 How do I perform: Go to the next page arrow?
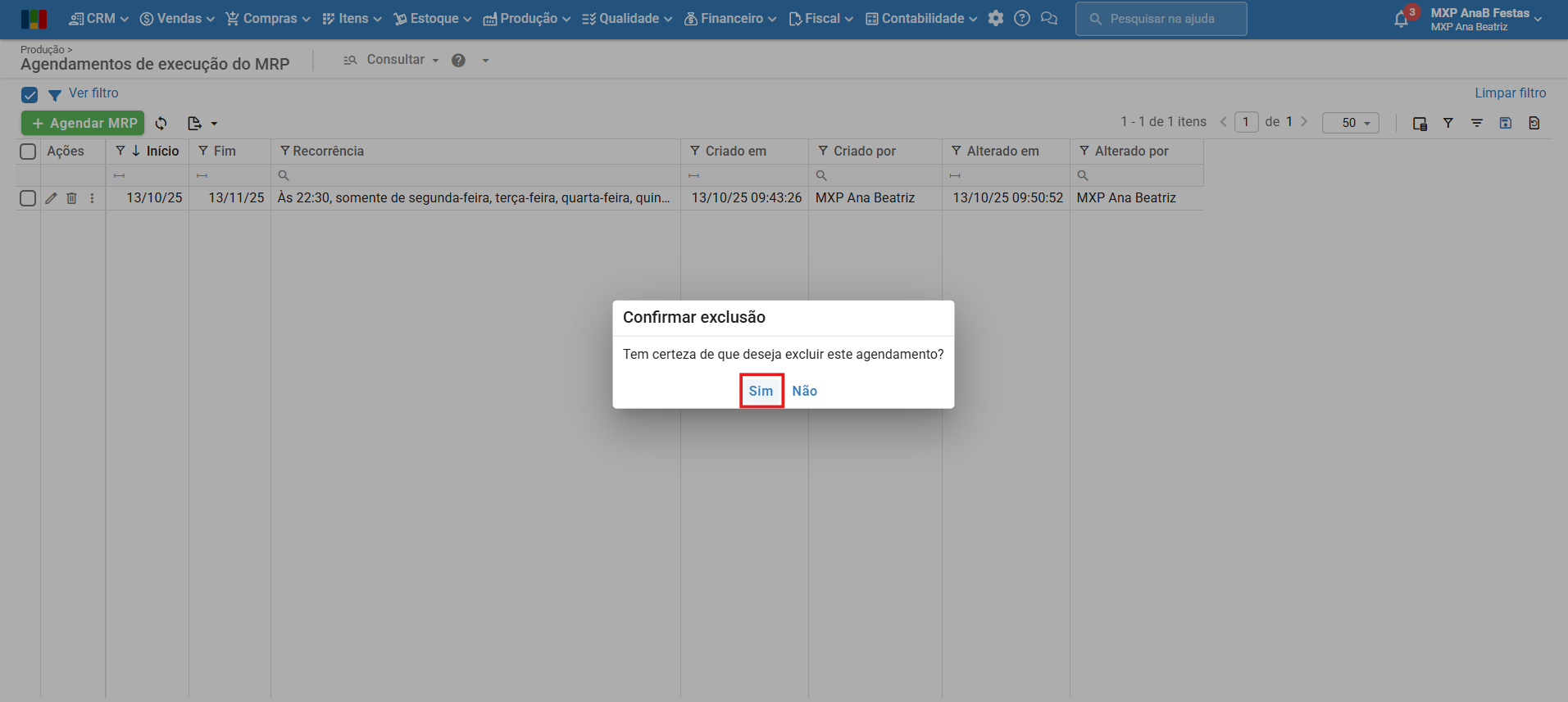[1304, 122]
